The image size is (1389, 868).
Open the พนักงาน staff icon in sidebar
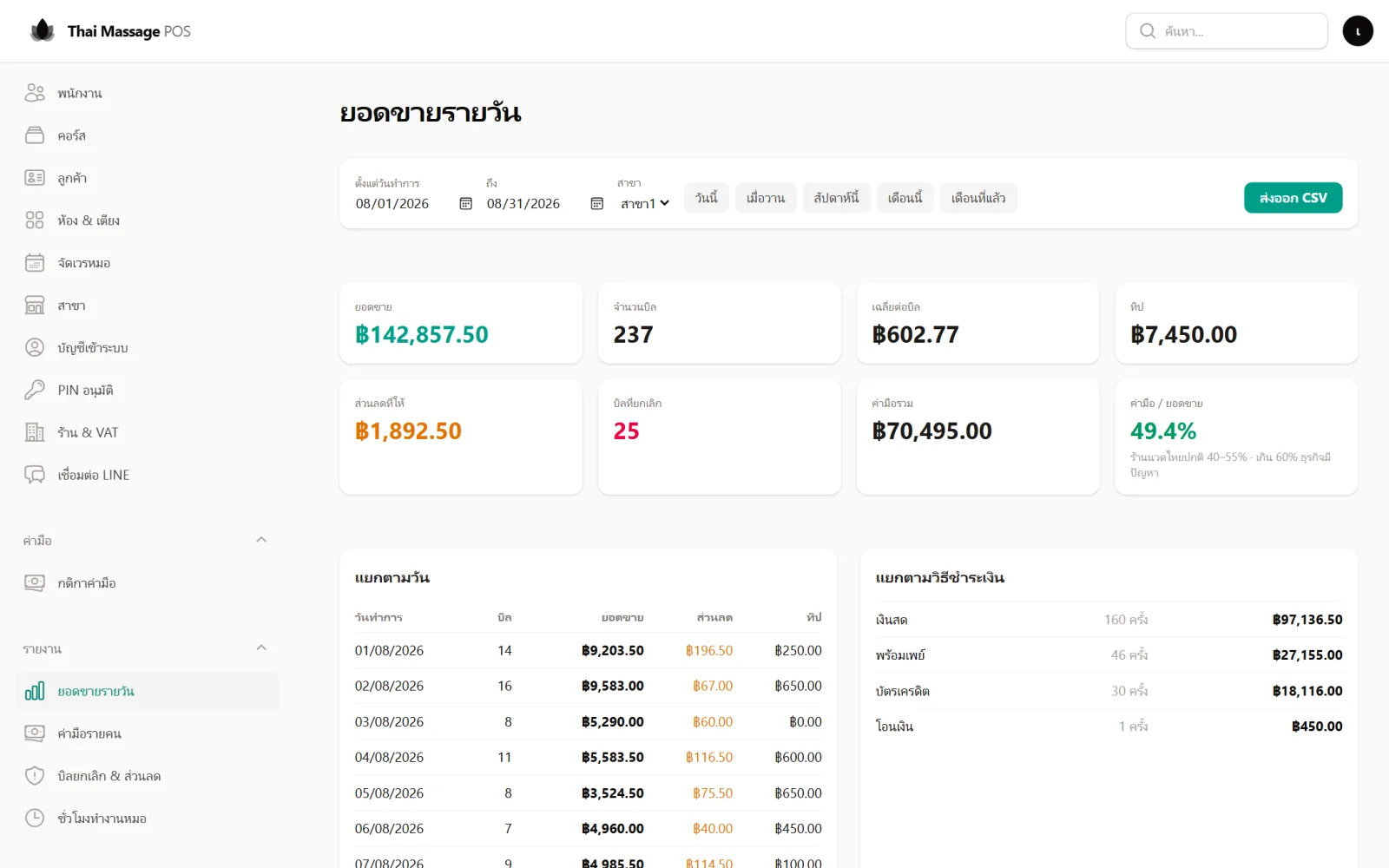[35, 93]
